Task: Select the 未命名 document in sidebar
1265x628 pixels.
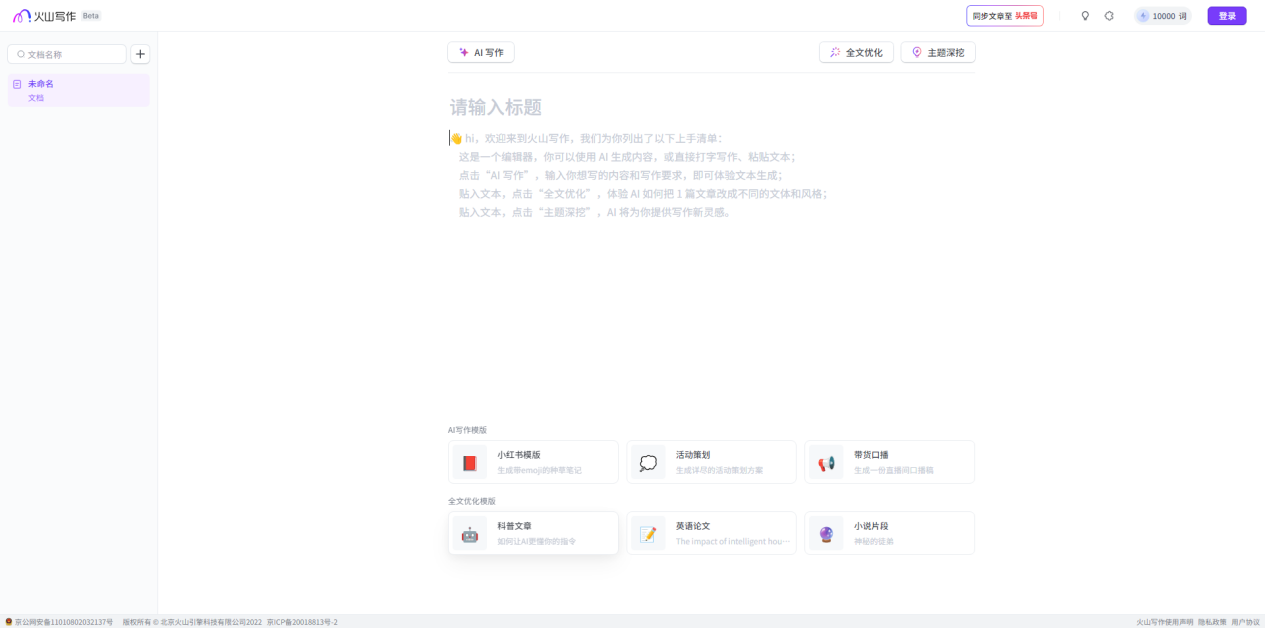Action: [79, 90]
